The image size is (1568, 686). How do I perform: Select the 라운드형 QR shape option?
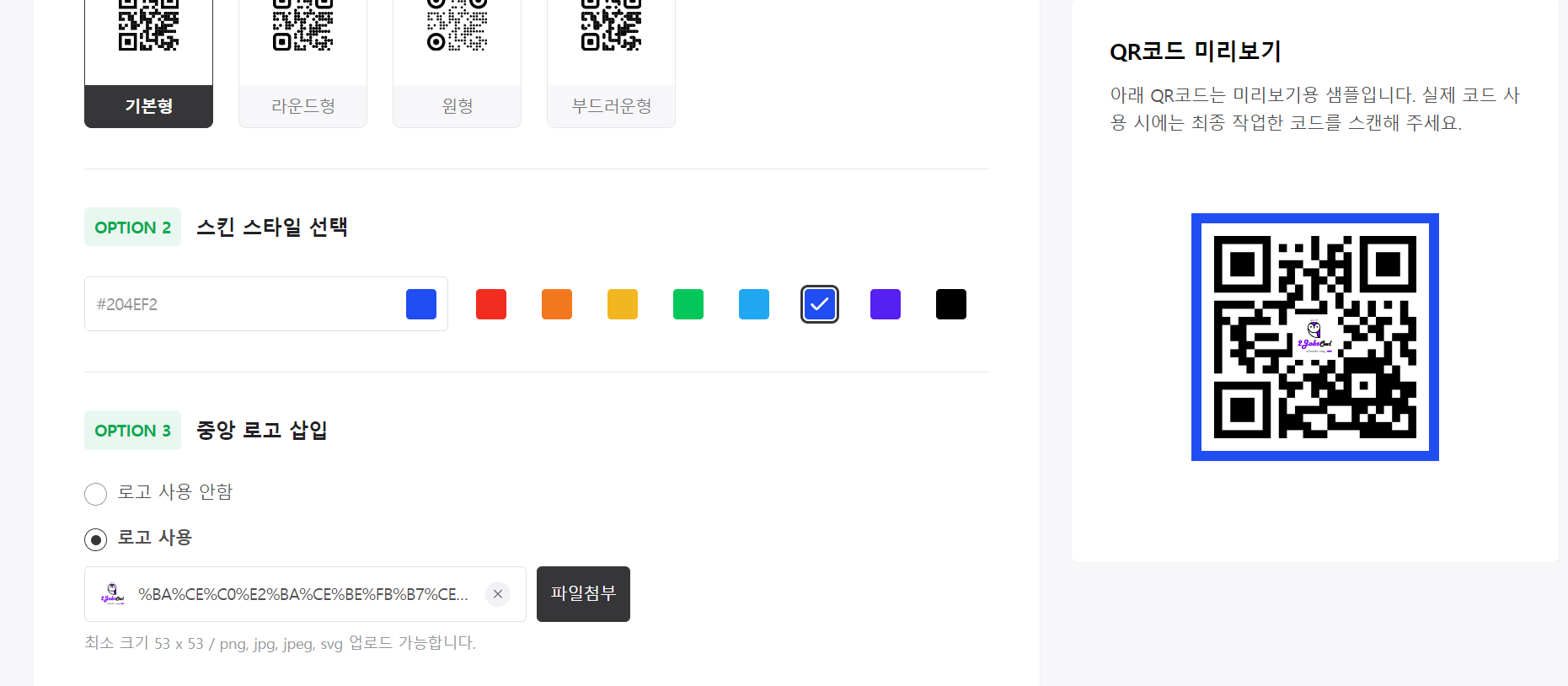[302, 63]
